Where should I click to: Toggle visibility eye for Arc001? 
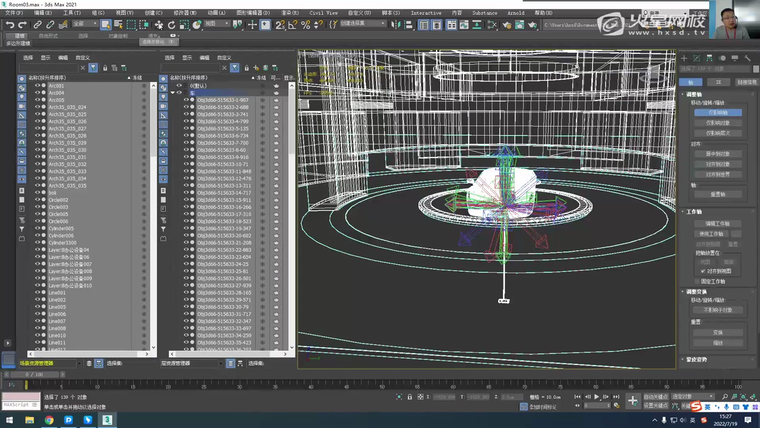click(x=39, y=86)
